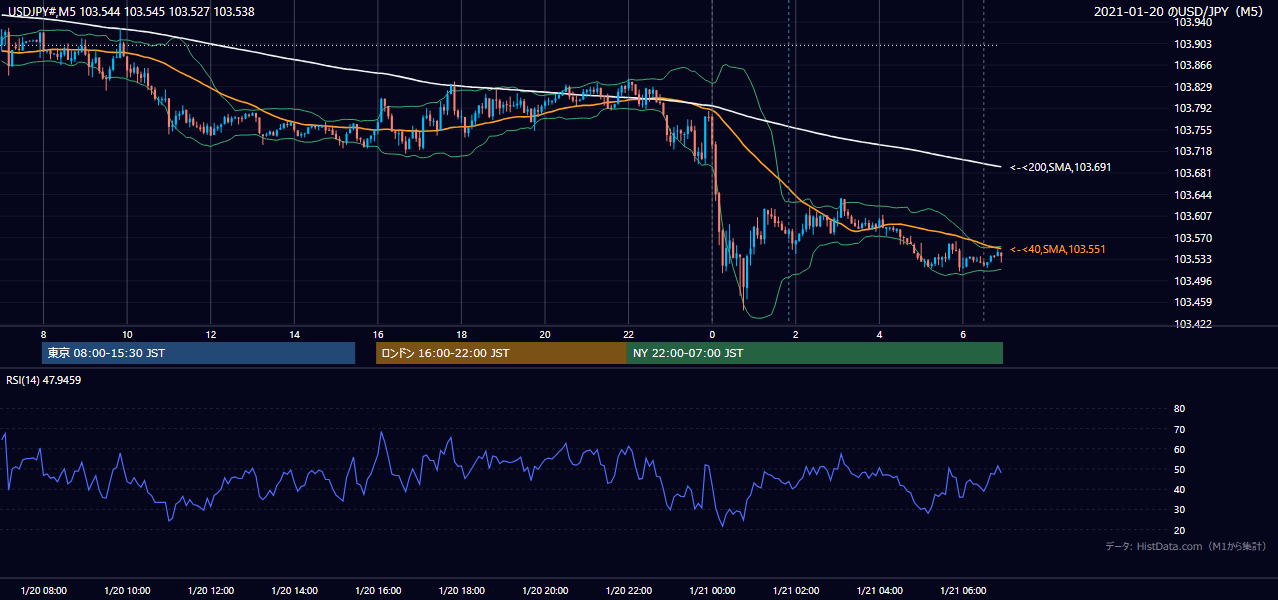Click hour tick 20 under price chart
The image size is (1278, 600).
[545, 334]
